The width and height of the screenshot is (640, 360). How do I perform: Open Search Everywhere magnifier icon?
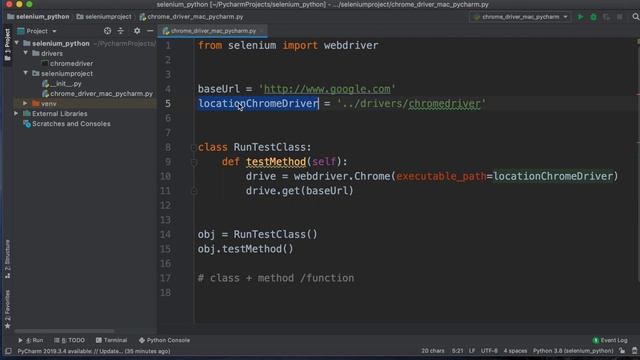click(636, 17)
